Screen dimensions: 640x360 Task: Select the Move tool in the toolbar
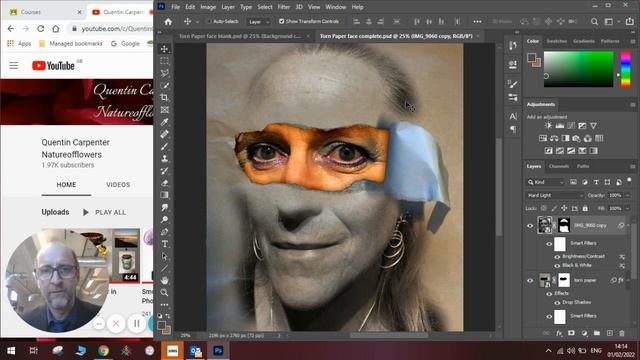click(164, 49)
